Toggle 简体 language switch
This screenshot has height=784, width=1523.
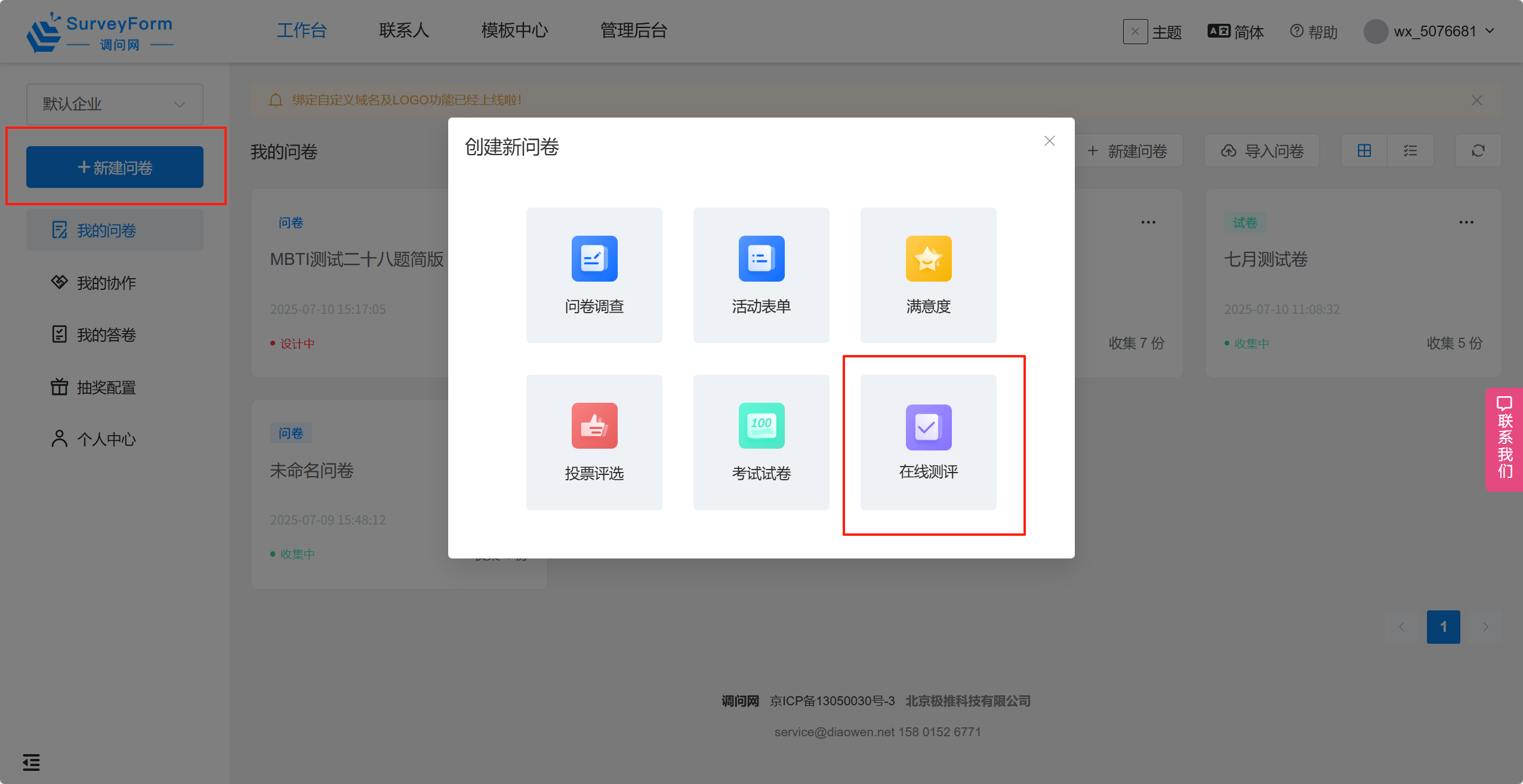1235,32
